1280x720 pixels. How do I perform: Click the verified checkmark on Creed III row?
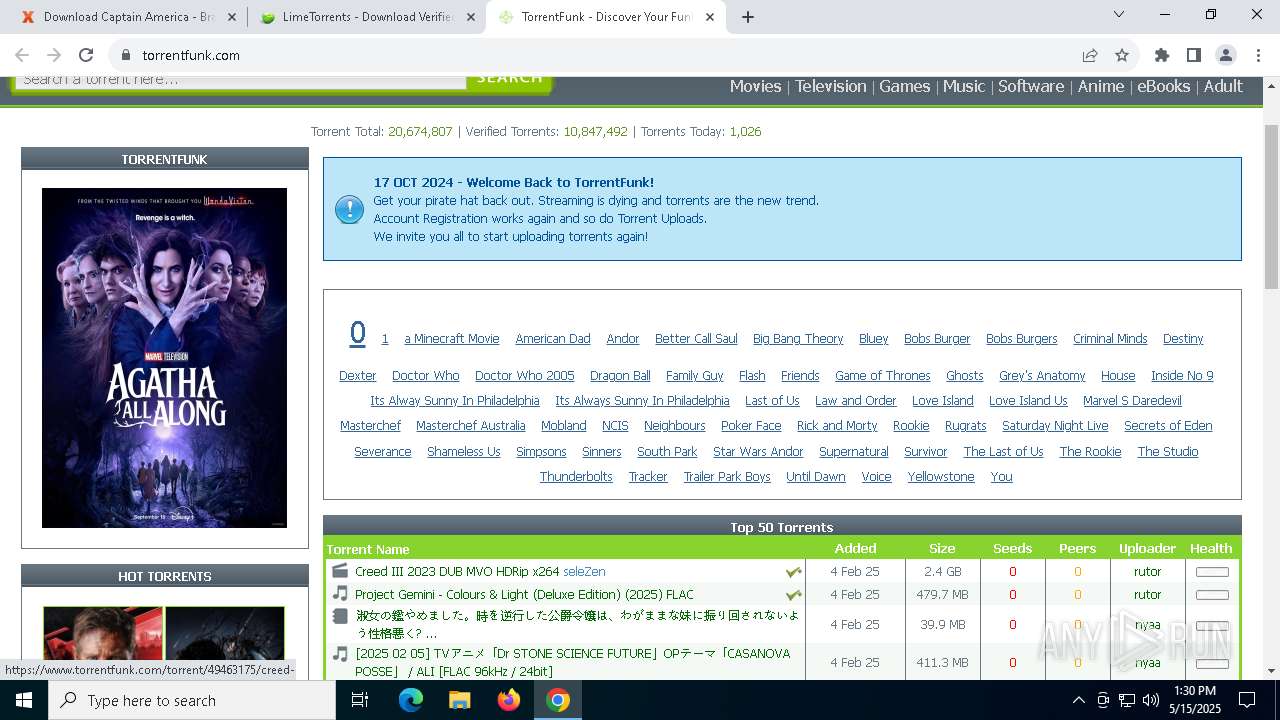[793, 572]
